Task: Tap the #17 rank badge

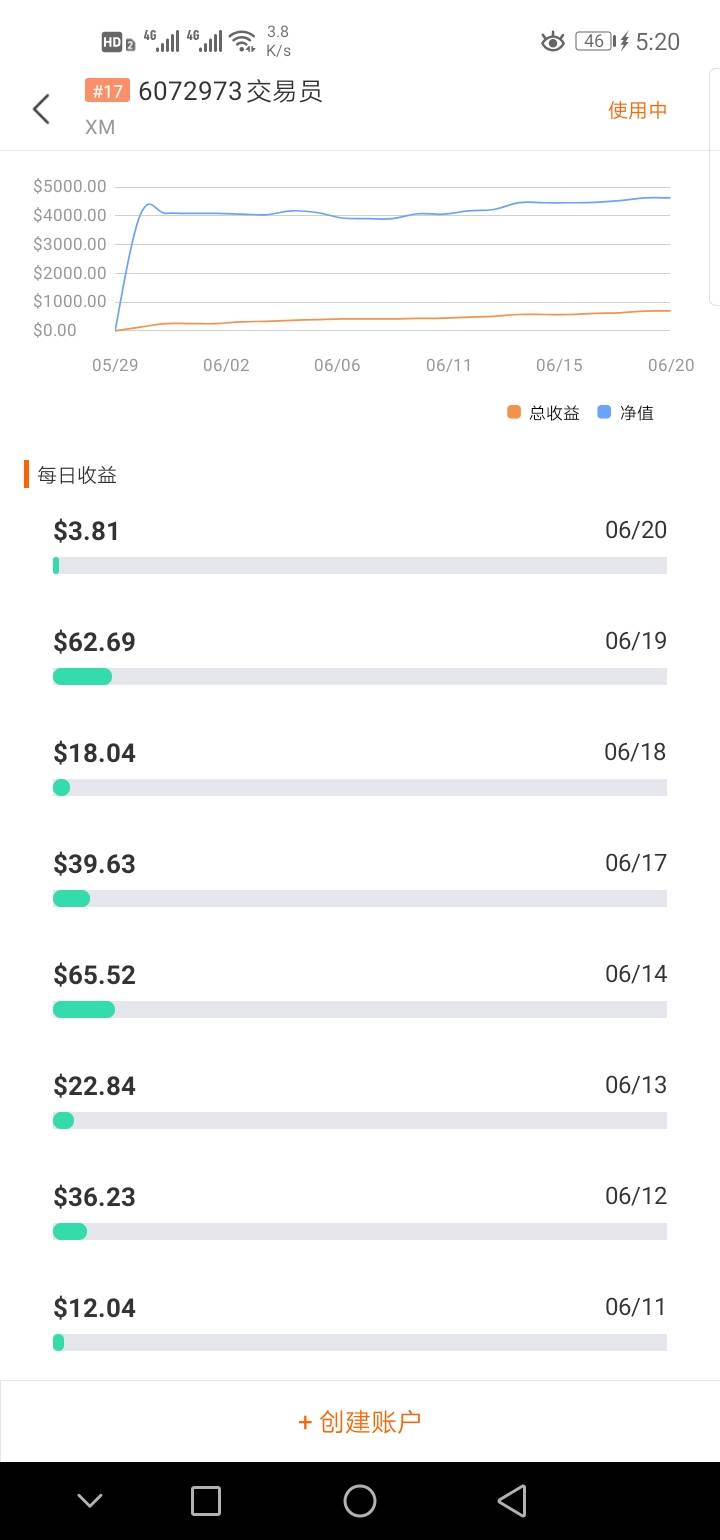Action: (x=108, y=92)
